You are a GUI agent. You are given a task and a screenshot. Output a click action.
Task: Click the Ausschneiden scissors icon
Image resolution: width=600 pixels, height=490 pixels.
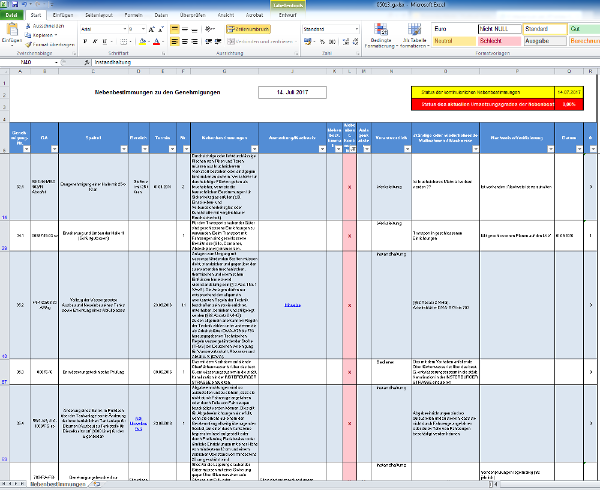click(29, 27)
